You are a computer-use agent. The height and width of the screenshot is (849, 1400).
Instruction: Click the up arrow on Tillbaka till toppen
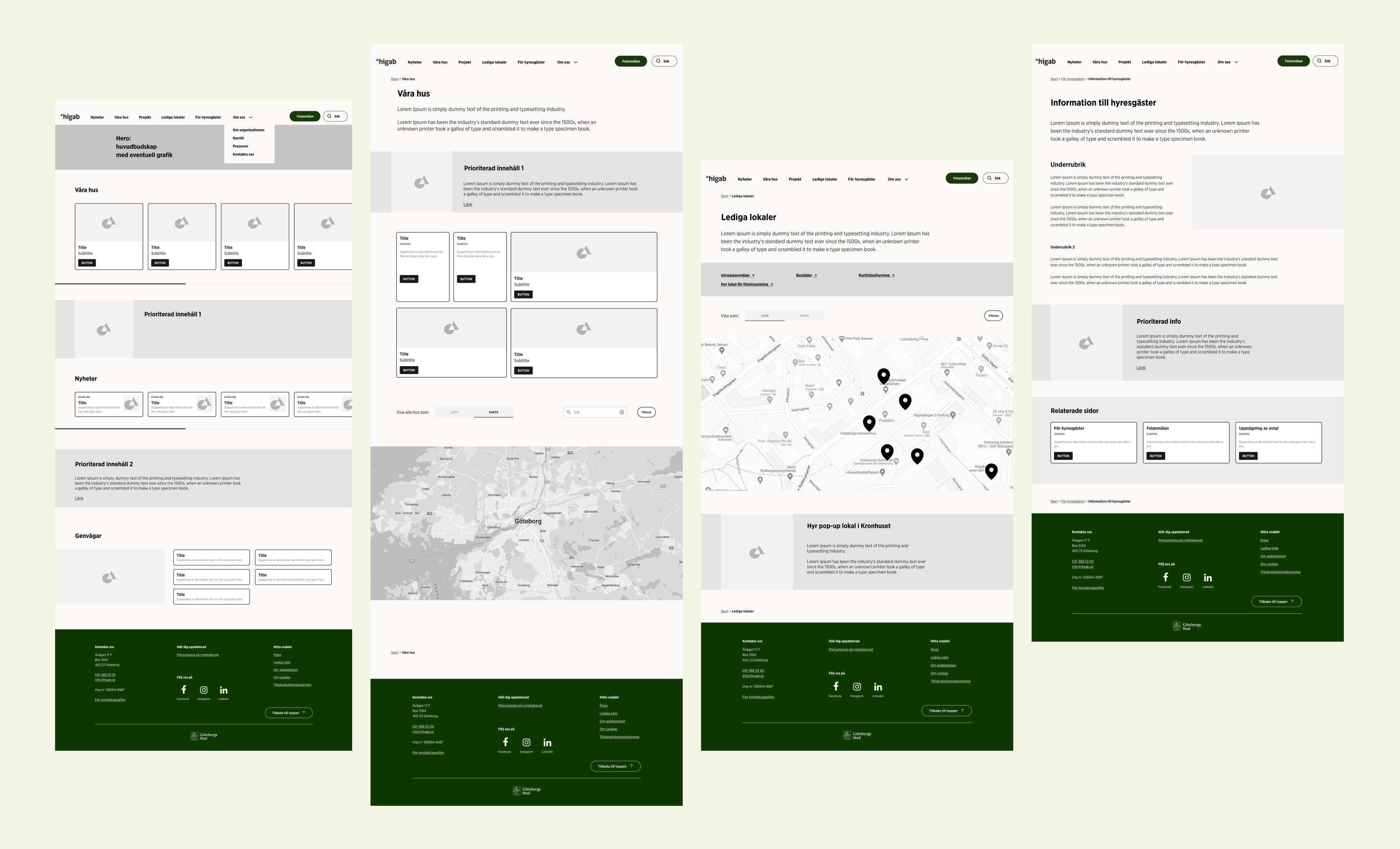[305, 712]
